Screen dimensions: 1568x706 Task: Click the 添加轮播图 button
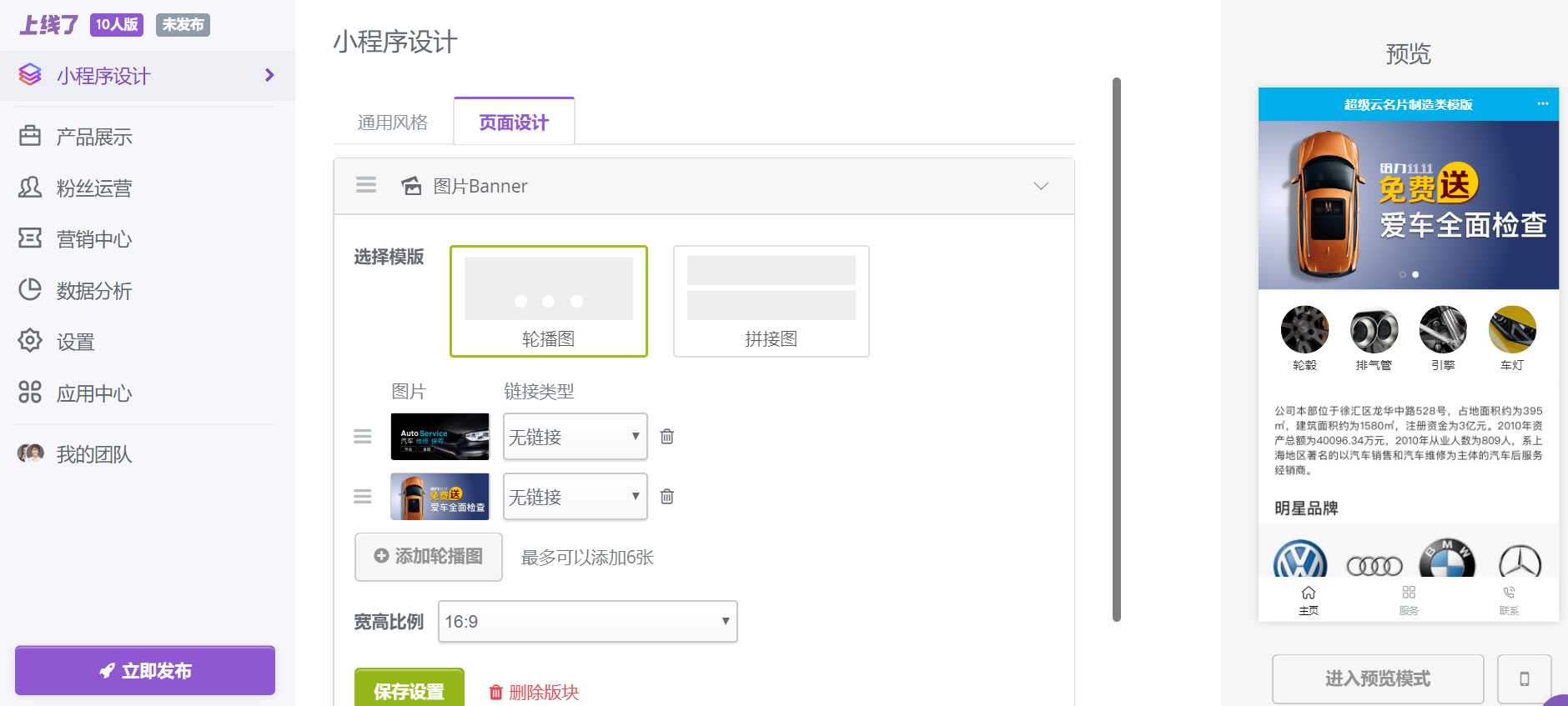429,557
